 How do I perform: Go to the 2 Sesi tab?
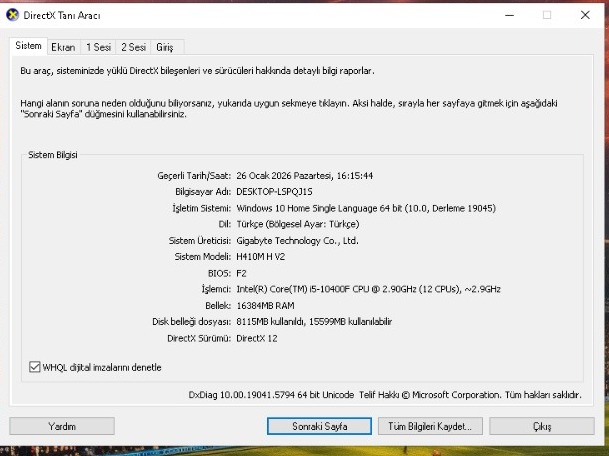pyautogui.click(x=133, y=47)
